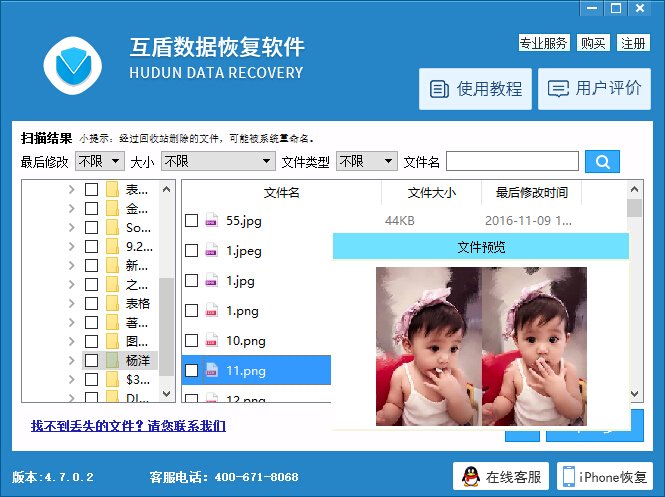
Task: Click the 2016-11-09 modified date
Action: (x=528, y=221)
